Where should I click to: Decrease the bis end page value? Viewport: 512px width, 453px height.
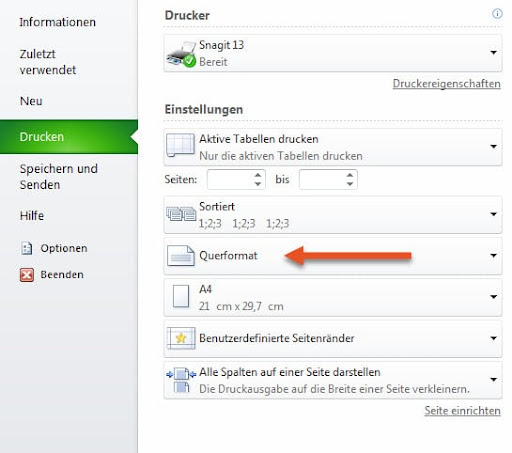350,184
